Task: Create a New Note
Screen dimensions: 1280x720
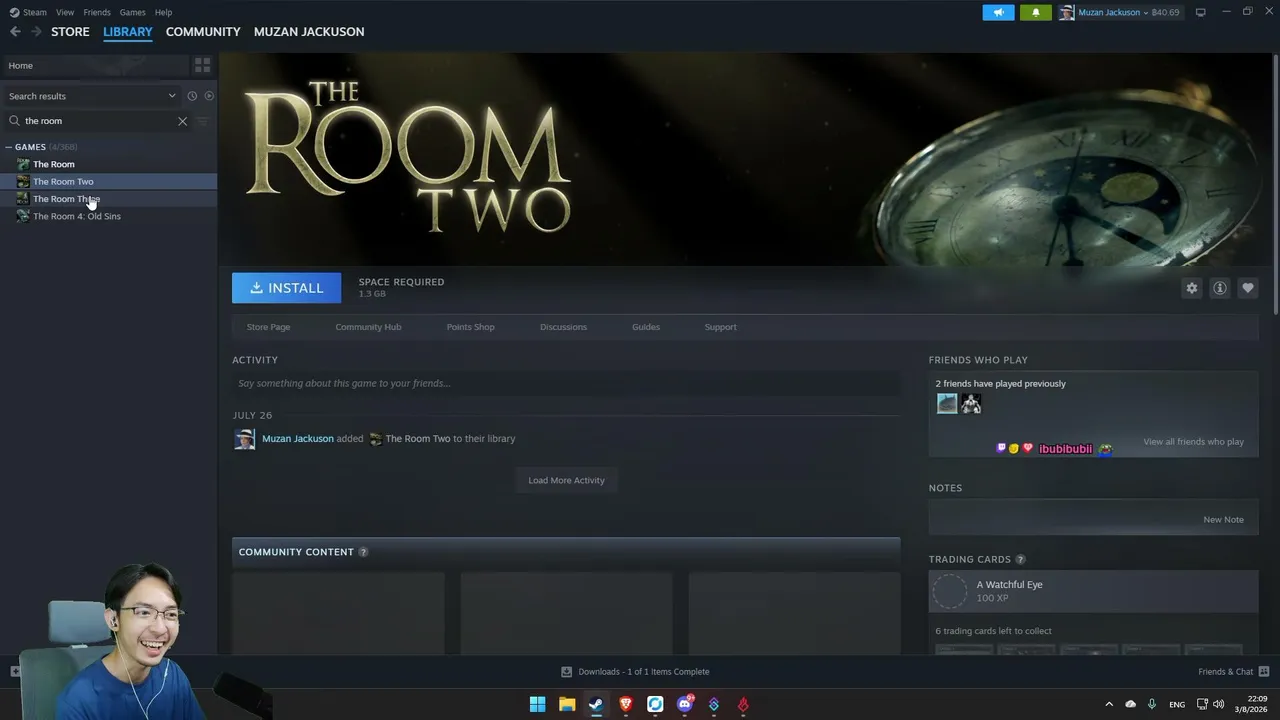Action: 1223,520
